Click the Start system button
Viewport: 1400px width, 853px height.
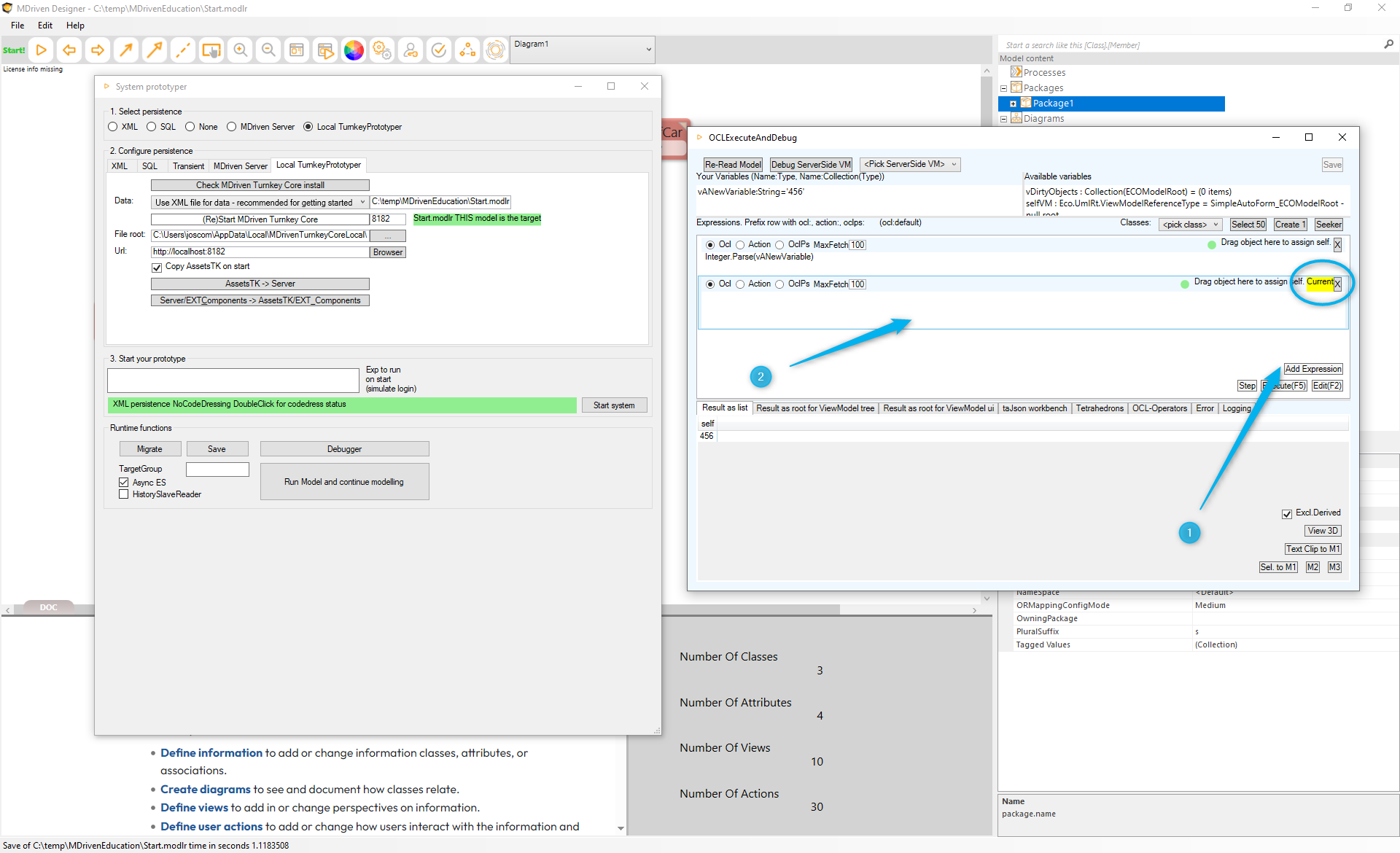click(613, 405)
